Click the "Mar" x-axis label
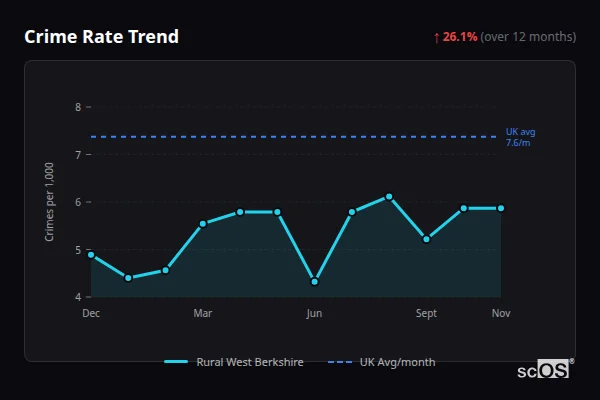Image resolution: width=600 pixels, height=400 pixels. pos(203,313)
